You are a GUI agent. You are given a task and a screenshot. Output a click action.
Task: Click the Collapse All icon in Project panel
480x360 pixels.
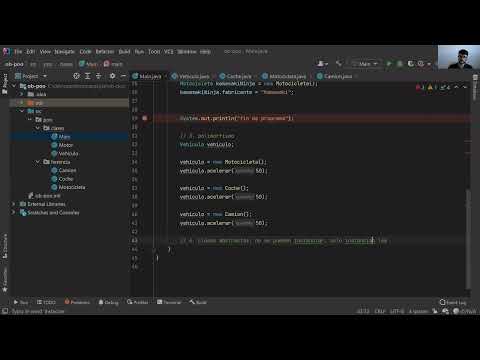(x=99, y=76)
